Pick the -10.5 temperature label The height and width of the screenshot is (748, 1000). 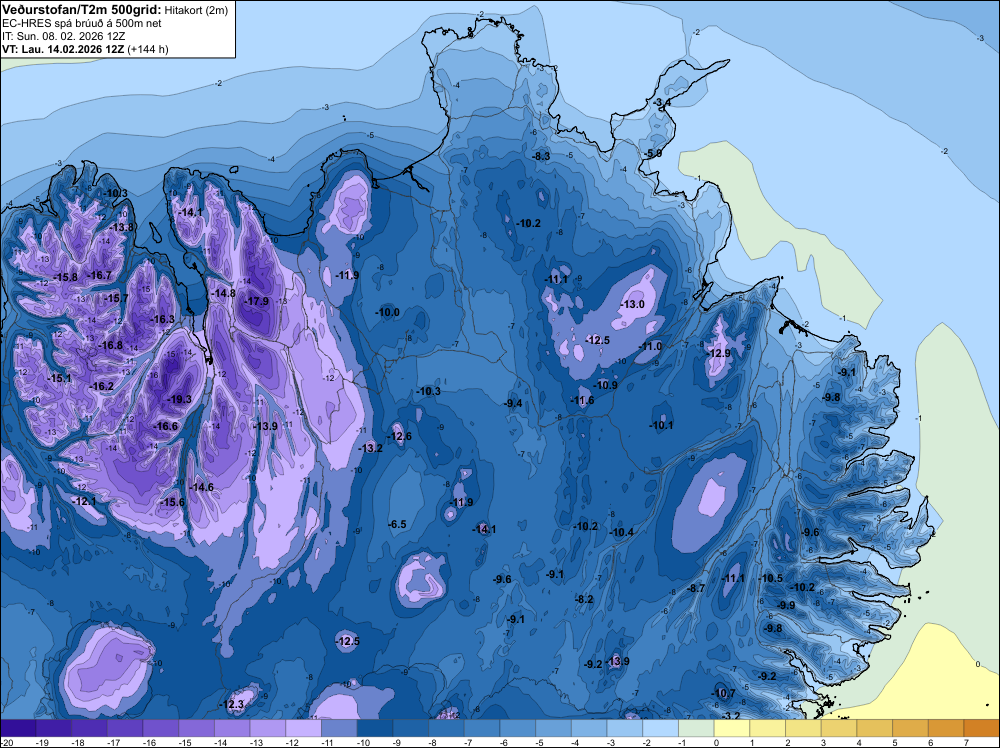[x=771, y=578]
